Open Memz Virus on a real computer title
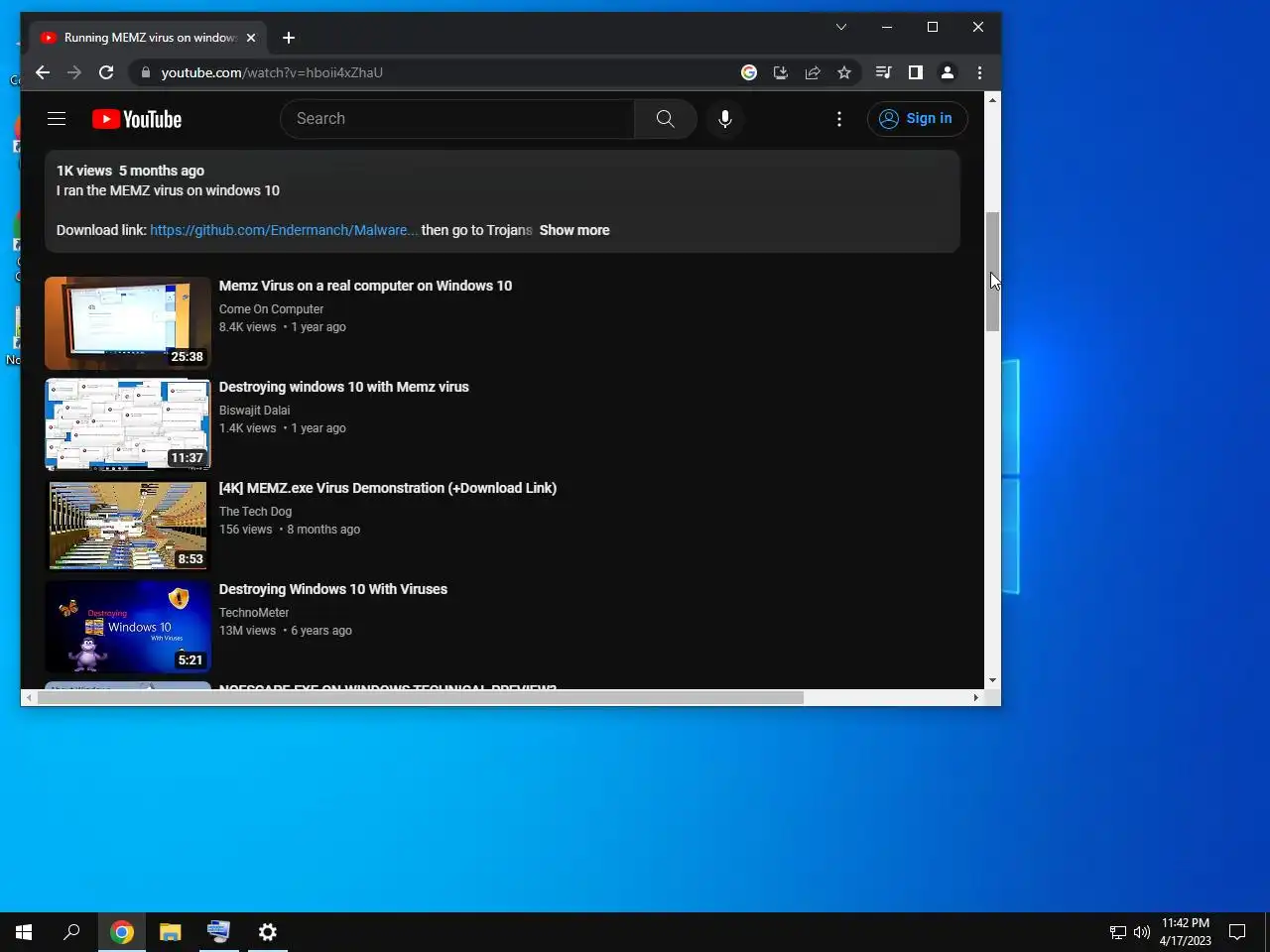This screenshot has width=1270, height=952. [x=365, y=286]
